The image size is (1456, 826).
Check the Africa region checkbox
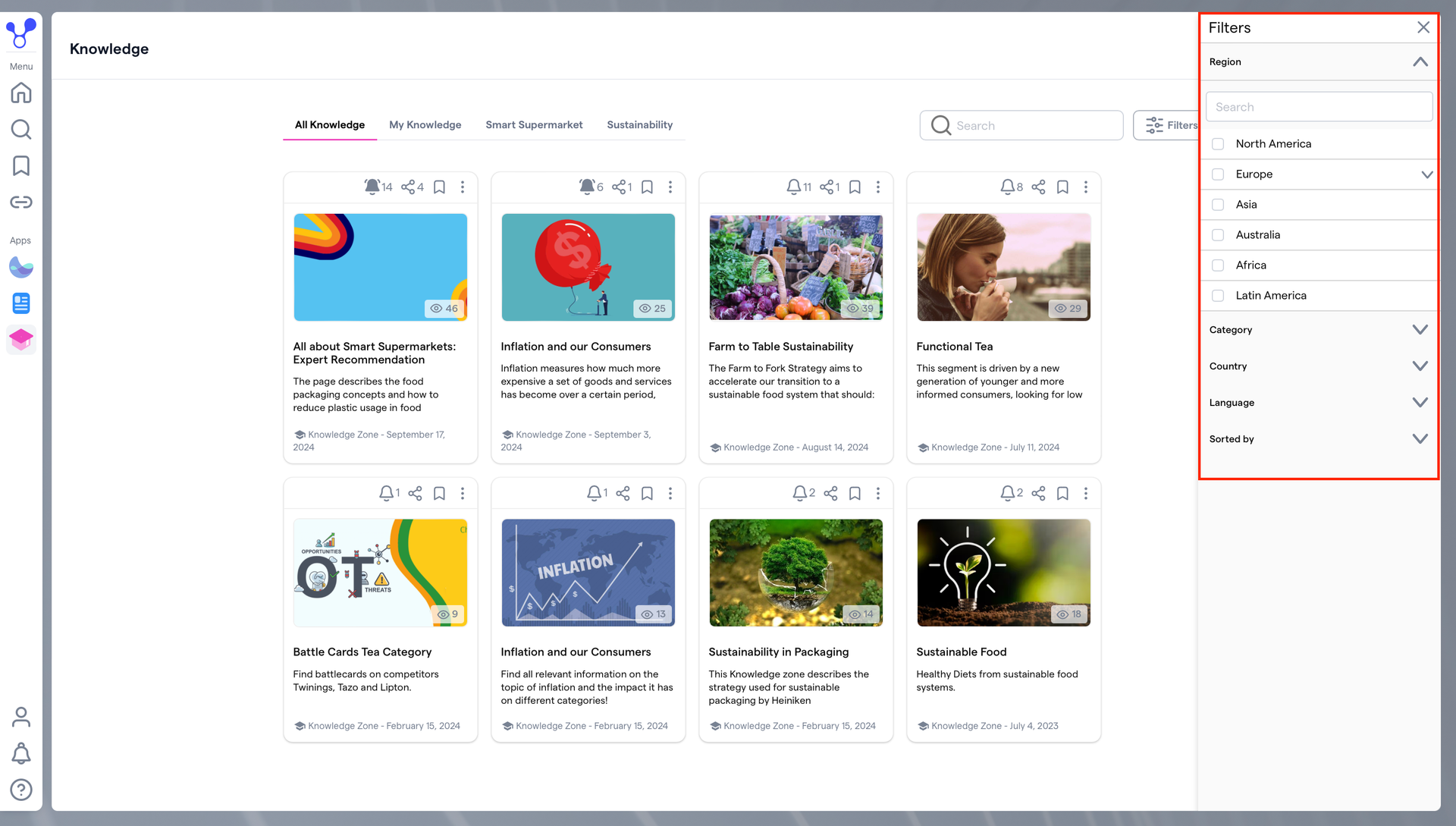1218,265
